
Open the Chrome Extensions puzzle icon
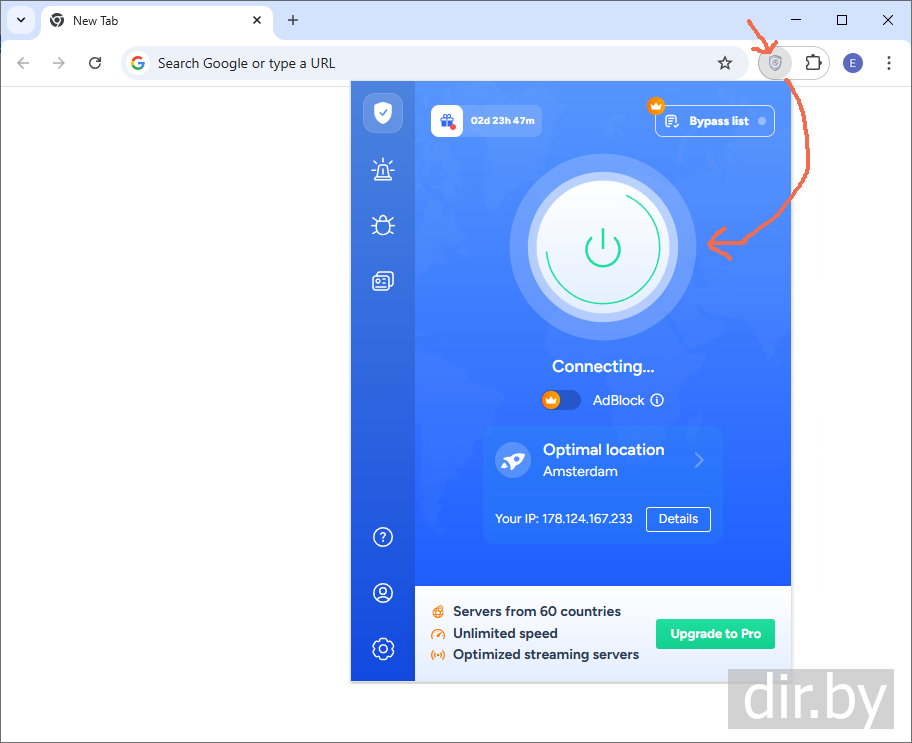(x=813, y=62)
